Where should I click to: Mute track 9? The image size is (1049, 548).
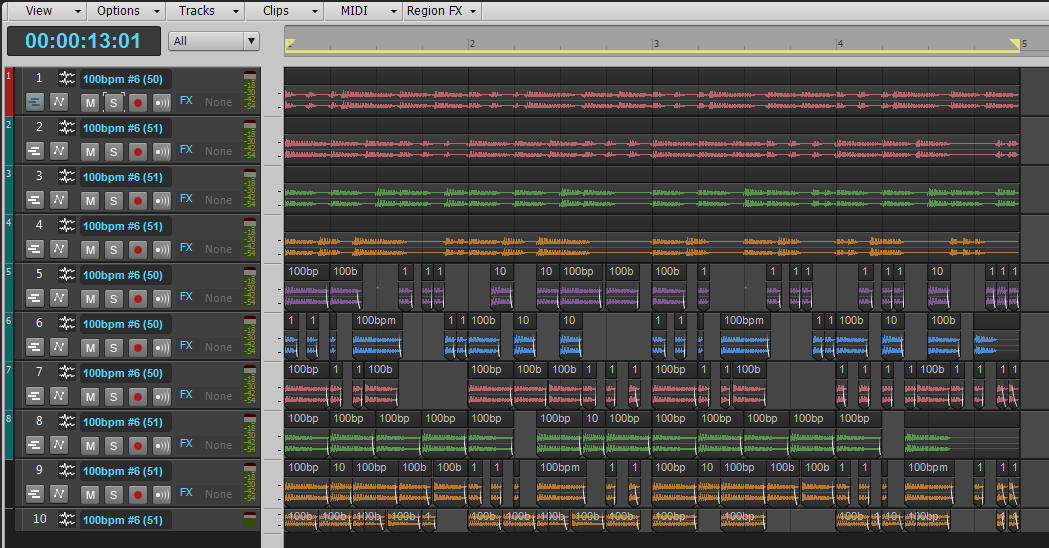point(90,494)
